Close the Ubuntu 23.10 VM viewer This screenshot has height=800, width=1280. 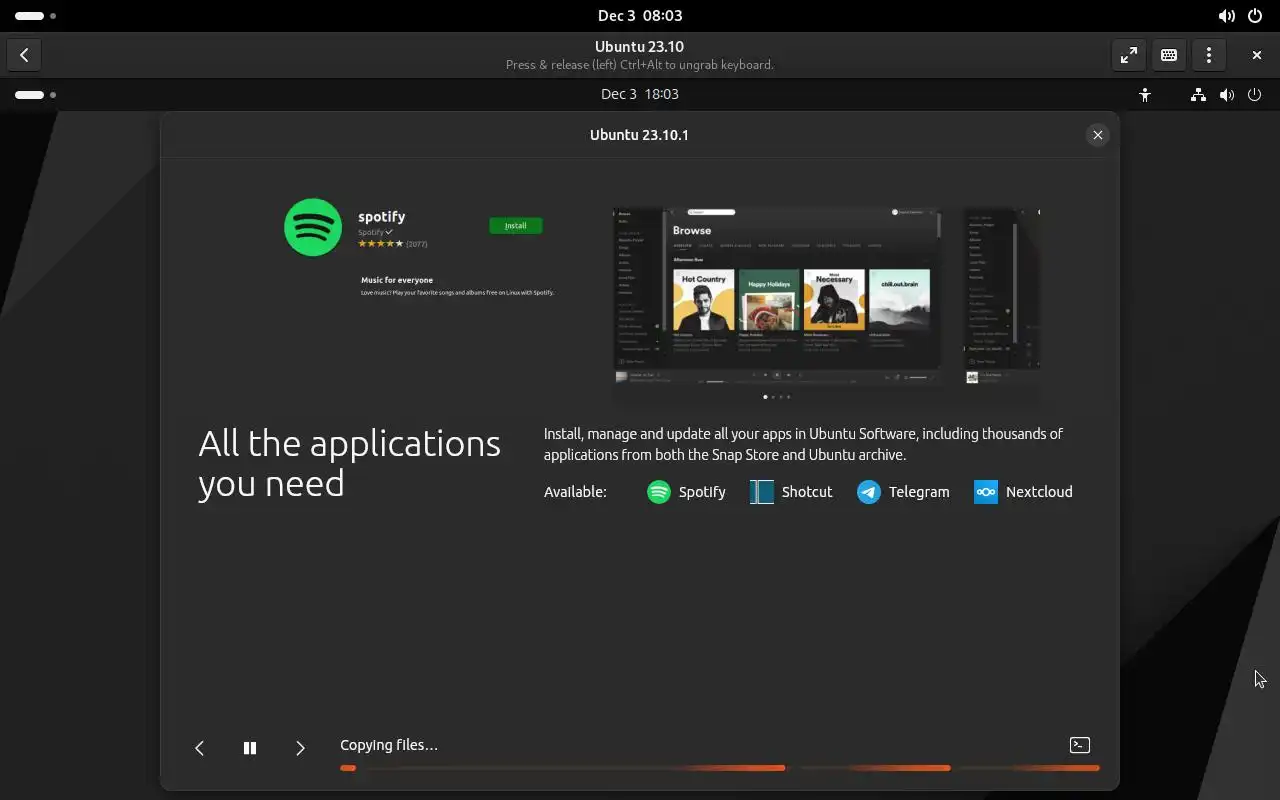pos(1257,55)
